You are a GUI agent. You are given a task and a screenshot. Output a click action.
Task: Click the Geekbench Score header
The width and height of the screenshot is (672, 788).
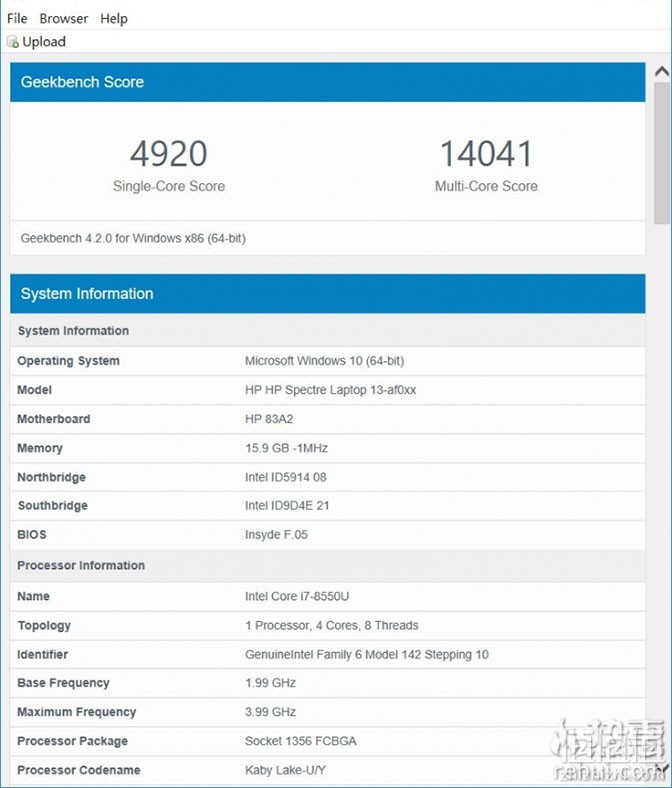point(328,82)
